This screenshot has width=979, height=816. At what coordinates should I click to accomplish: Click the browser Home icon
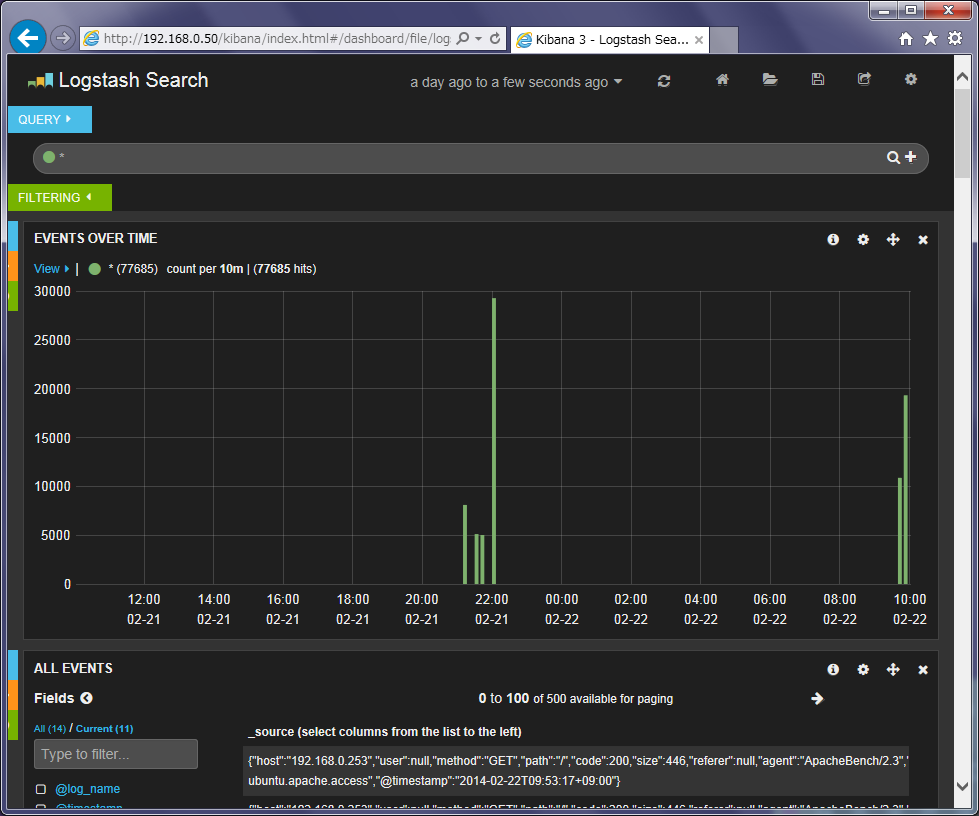905,39
